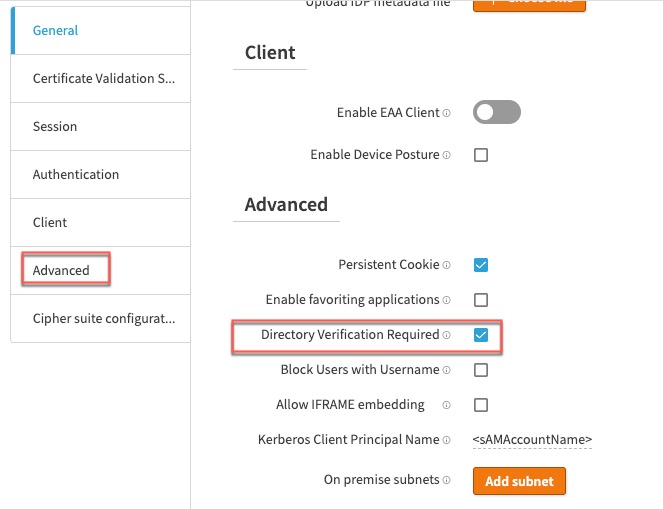663x509 pixels.
Task: Click info icon beside Block Users with Username
Action: (446, 370)
